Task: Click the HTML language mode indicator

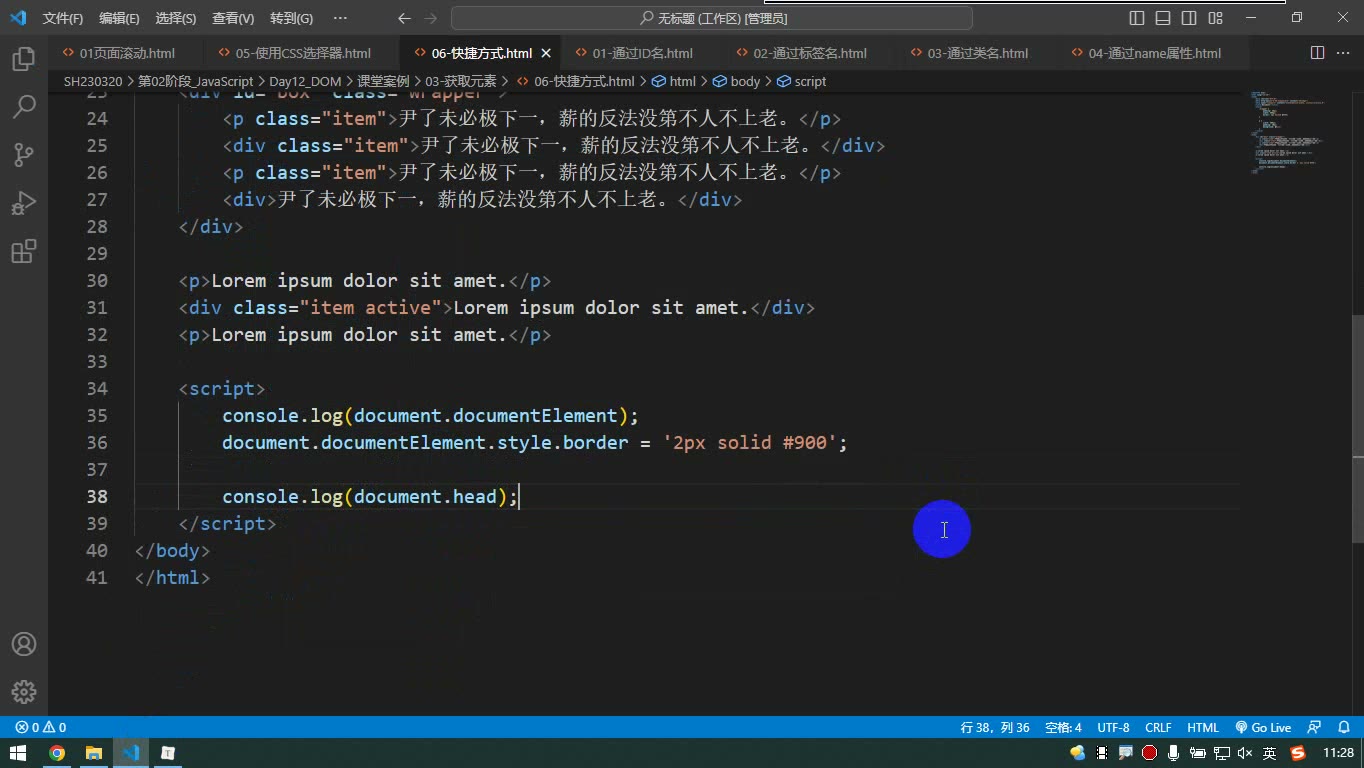Action: tap(1203, 727)
